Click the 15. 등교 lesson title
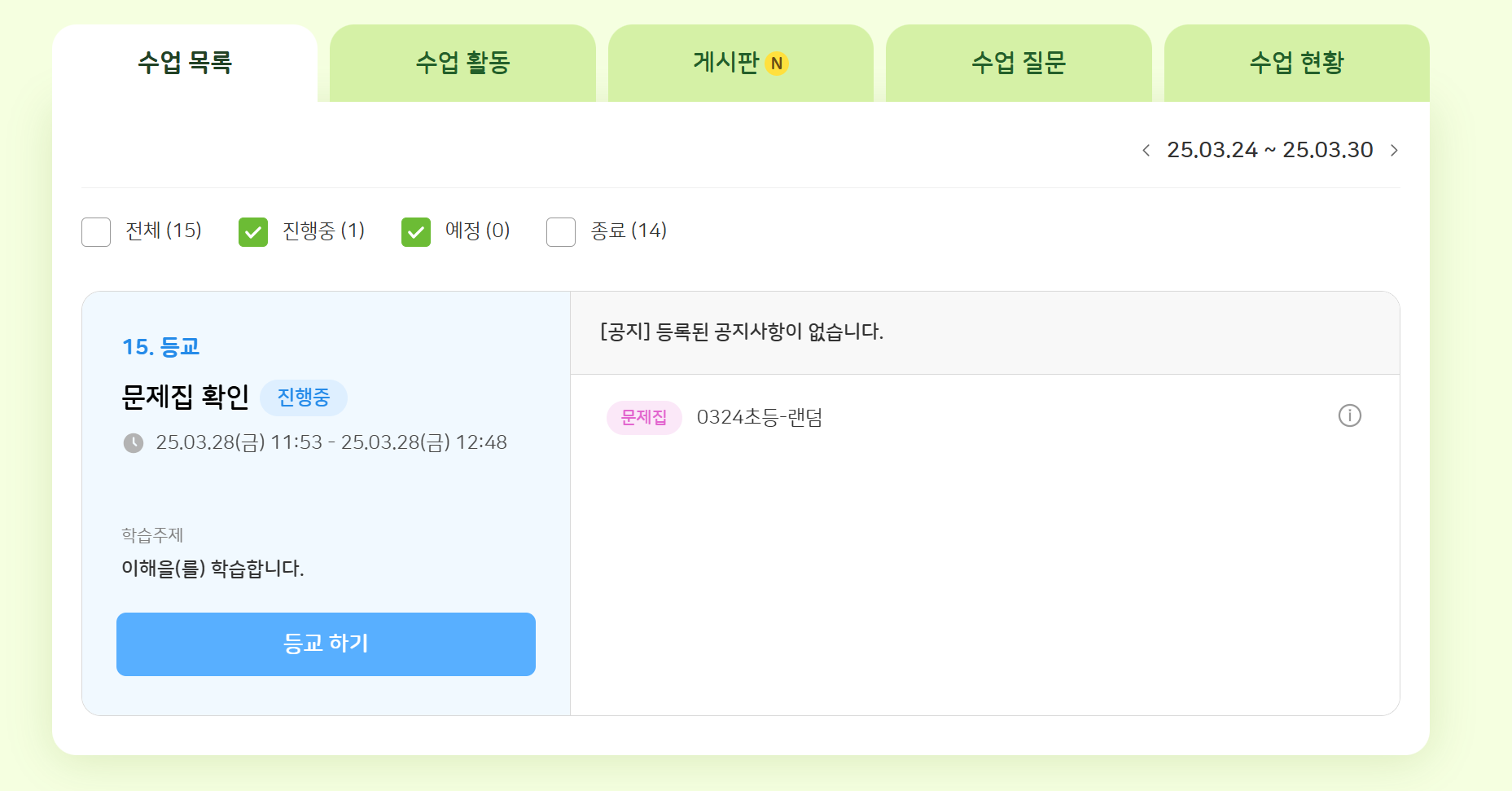1512x791 pixels. pyautogui.click(x=160, y=347)
